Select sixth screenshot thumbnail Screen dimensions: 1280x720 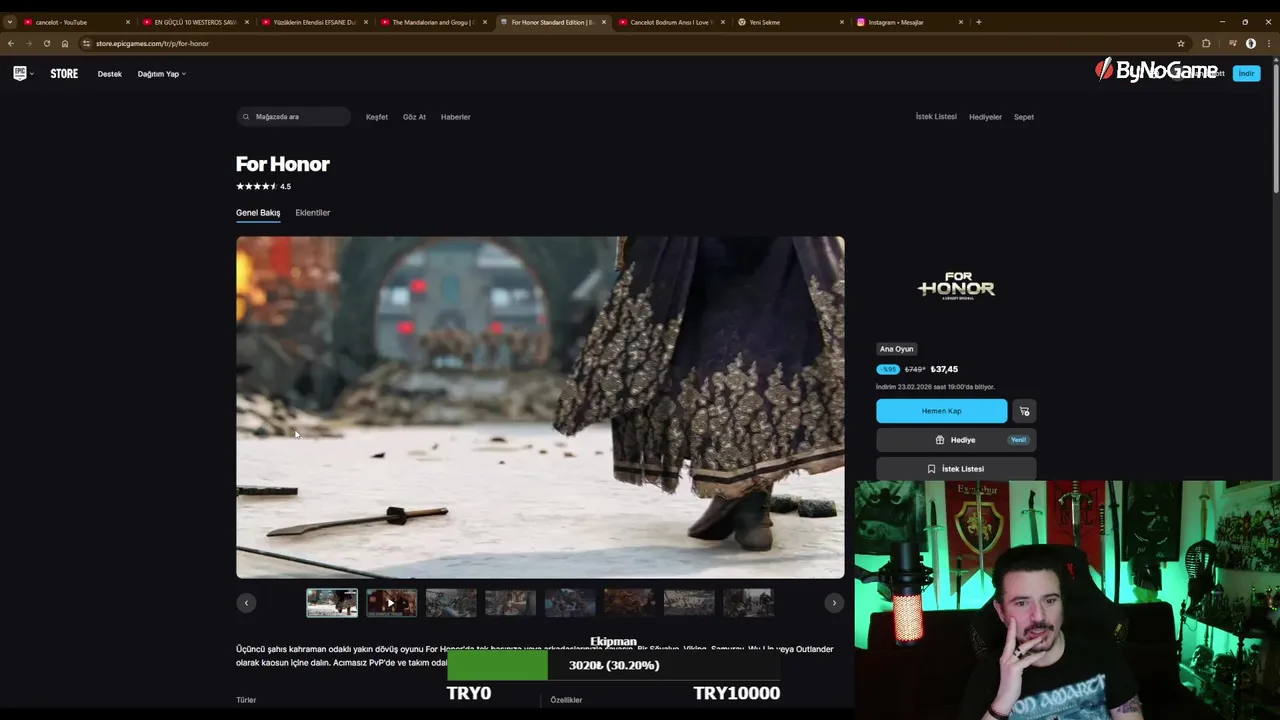630,602
